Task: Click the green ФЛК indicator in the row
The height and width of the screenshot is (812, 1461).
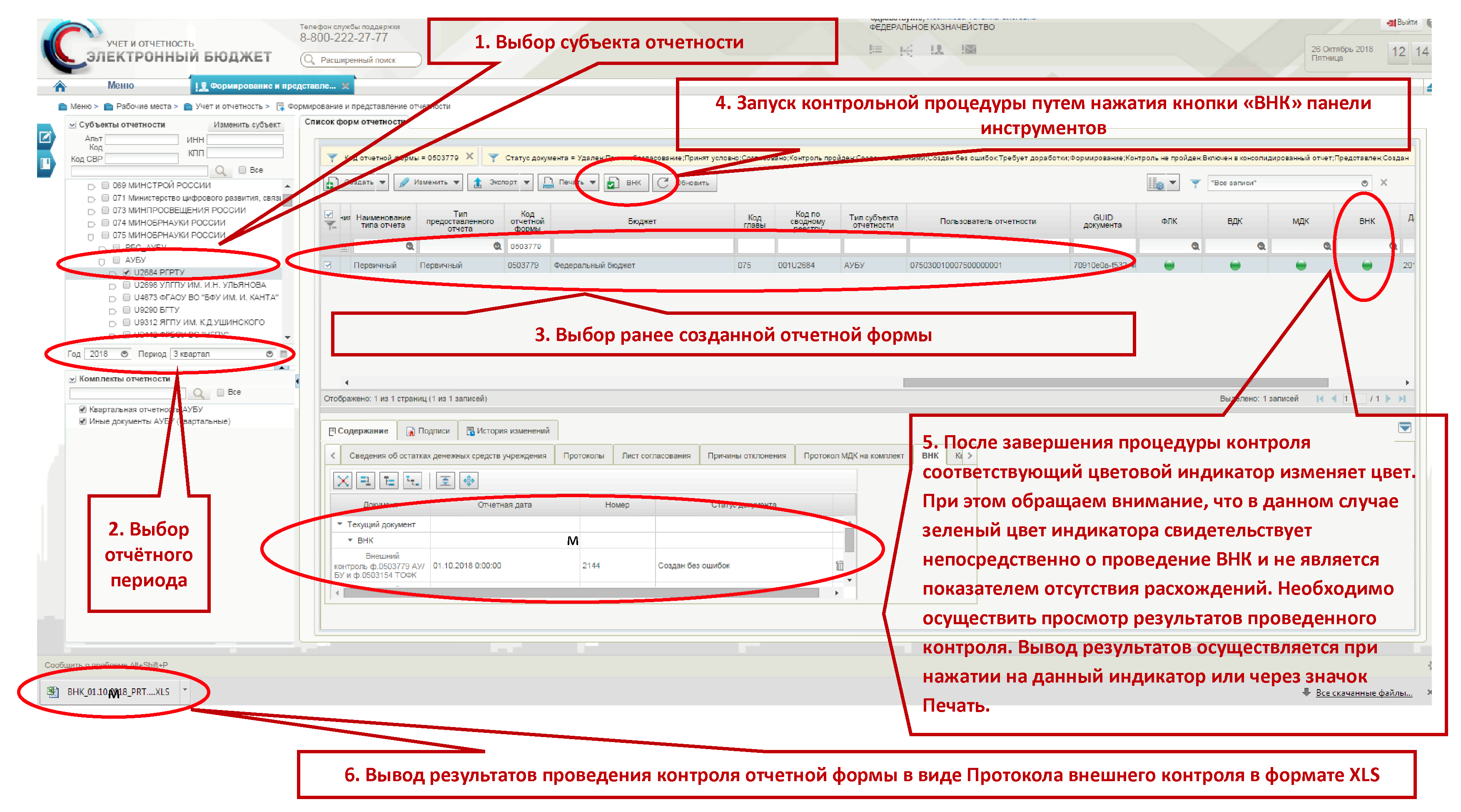Action: click(1169, 265)
